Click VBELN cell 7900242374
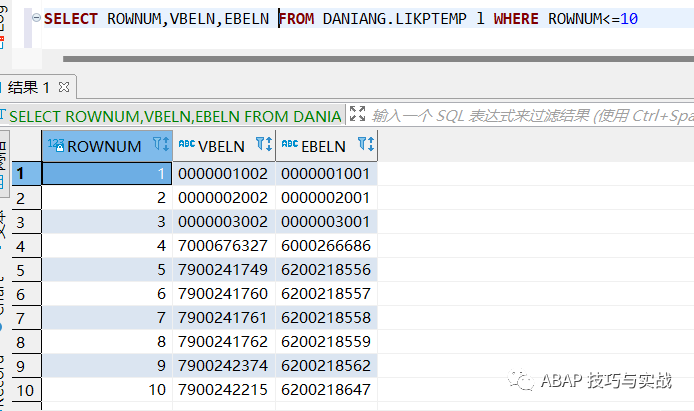Screen dimensions: 694x411 (x=224, y=365)
